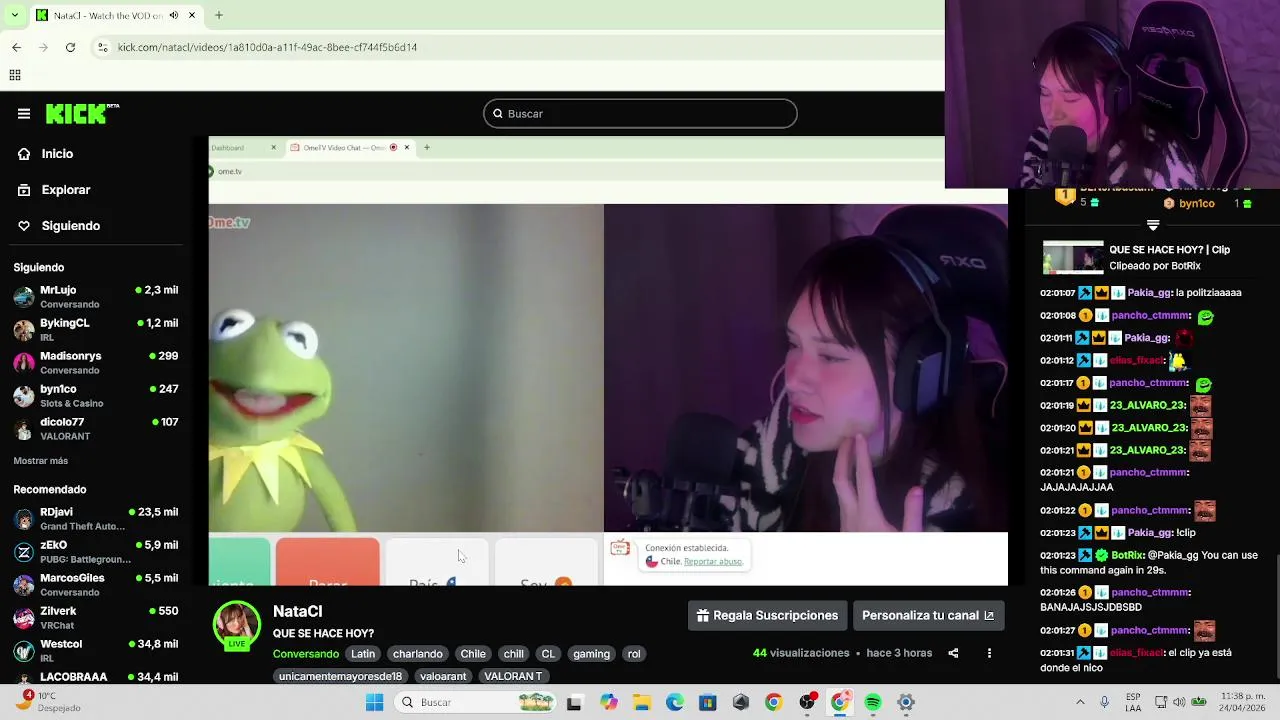The width and height of the screenshot is (1280, 720).
Task: Open Madisonrys's followed channel
Action: [96, 363]
